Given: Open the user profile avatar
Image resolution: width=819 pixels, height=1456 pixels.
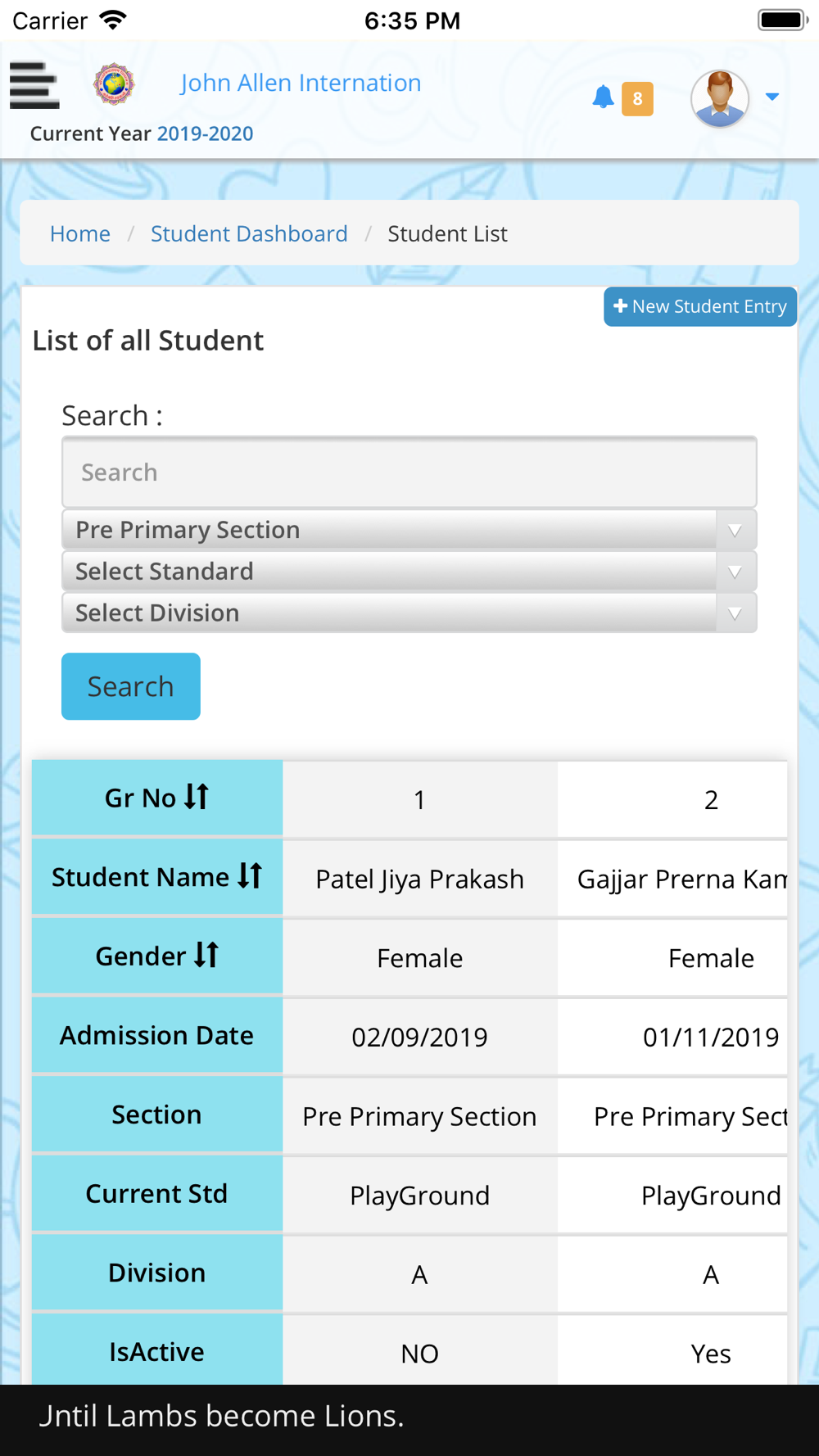Looking at the screenshot, I should pyautogui.click(x=720, y=98).
